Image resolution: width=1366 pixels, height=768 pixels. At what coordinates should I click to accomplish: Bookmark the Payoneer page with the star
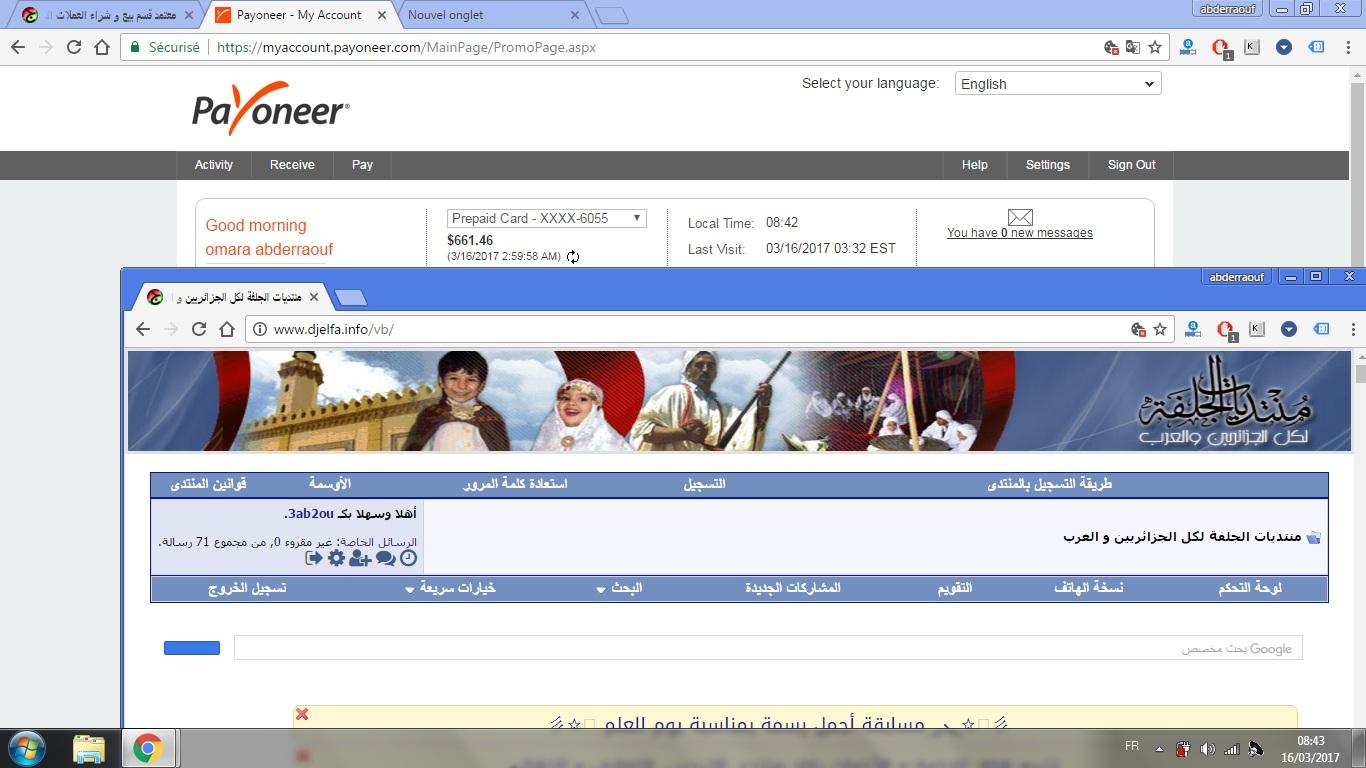coord(1155,47)
